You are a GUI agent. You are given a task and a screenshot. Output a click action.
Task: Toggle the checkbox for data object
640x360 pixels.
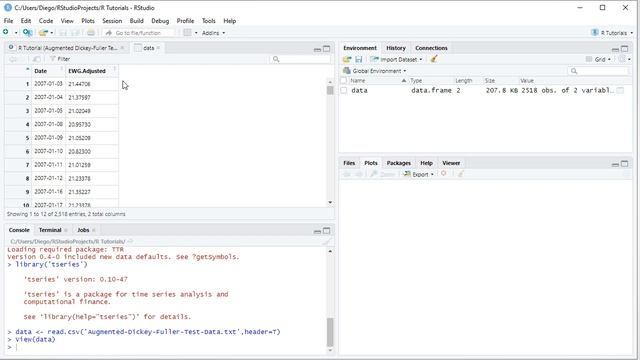coord(344,91)
